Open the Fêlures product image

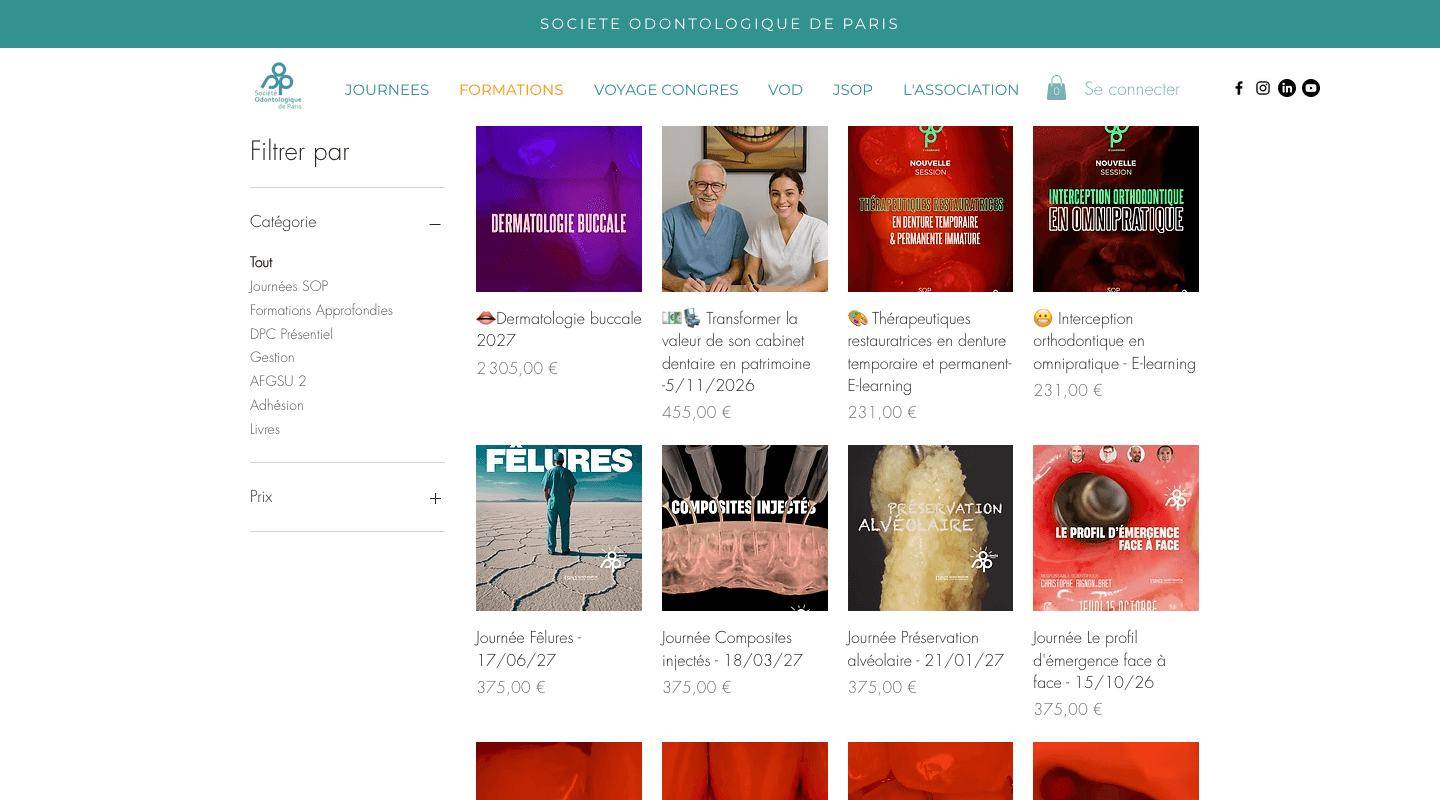point(559,528)
